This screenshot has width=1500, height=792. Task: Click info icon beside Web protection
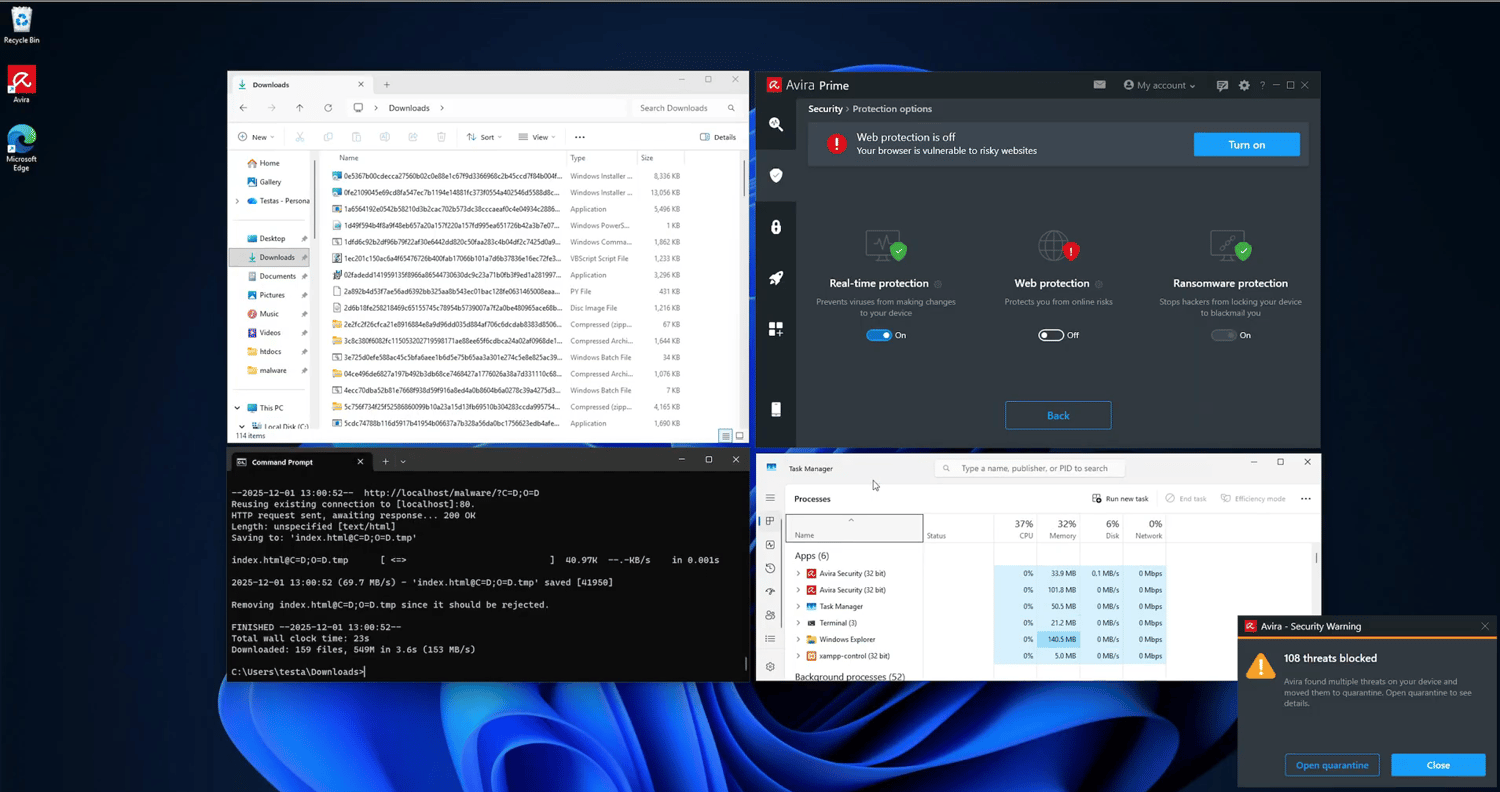coord(1099,284)
